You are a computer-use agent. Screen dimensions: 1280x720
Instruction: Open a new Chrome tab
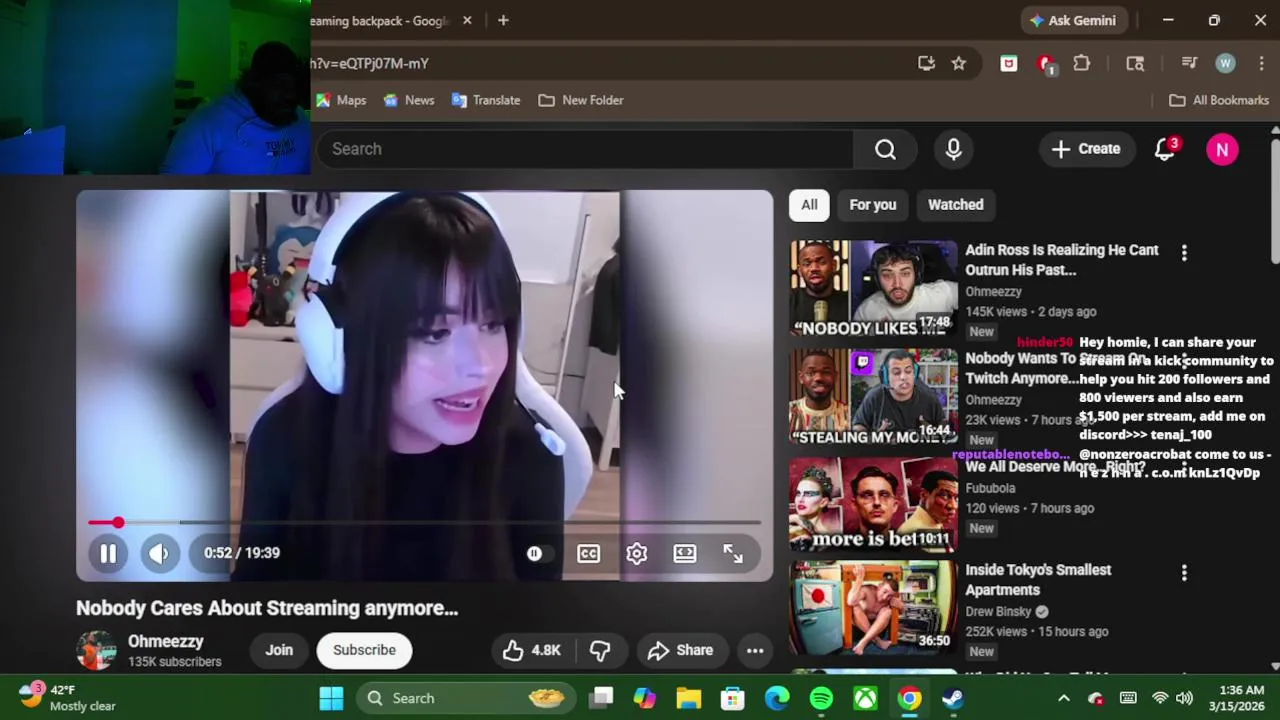503,20
